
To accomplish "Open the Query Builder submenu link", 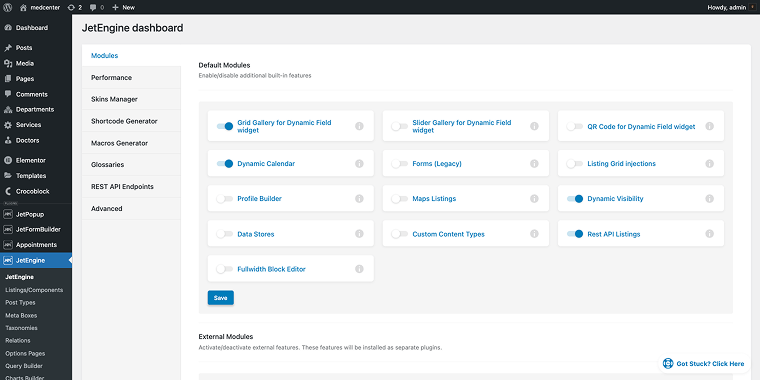I will [x=24, y=366].
